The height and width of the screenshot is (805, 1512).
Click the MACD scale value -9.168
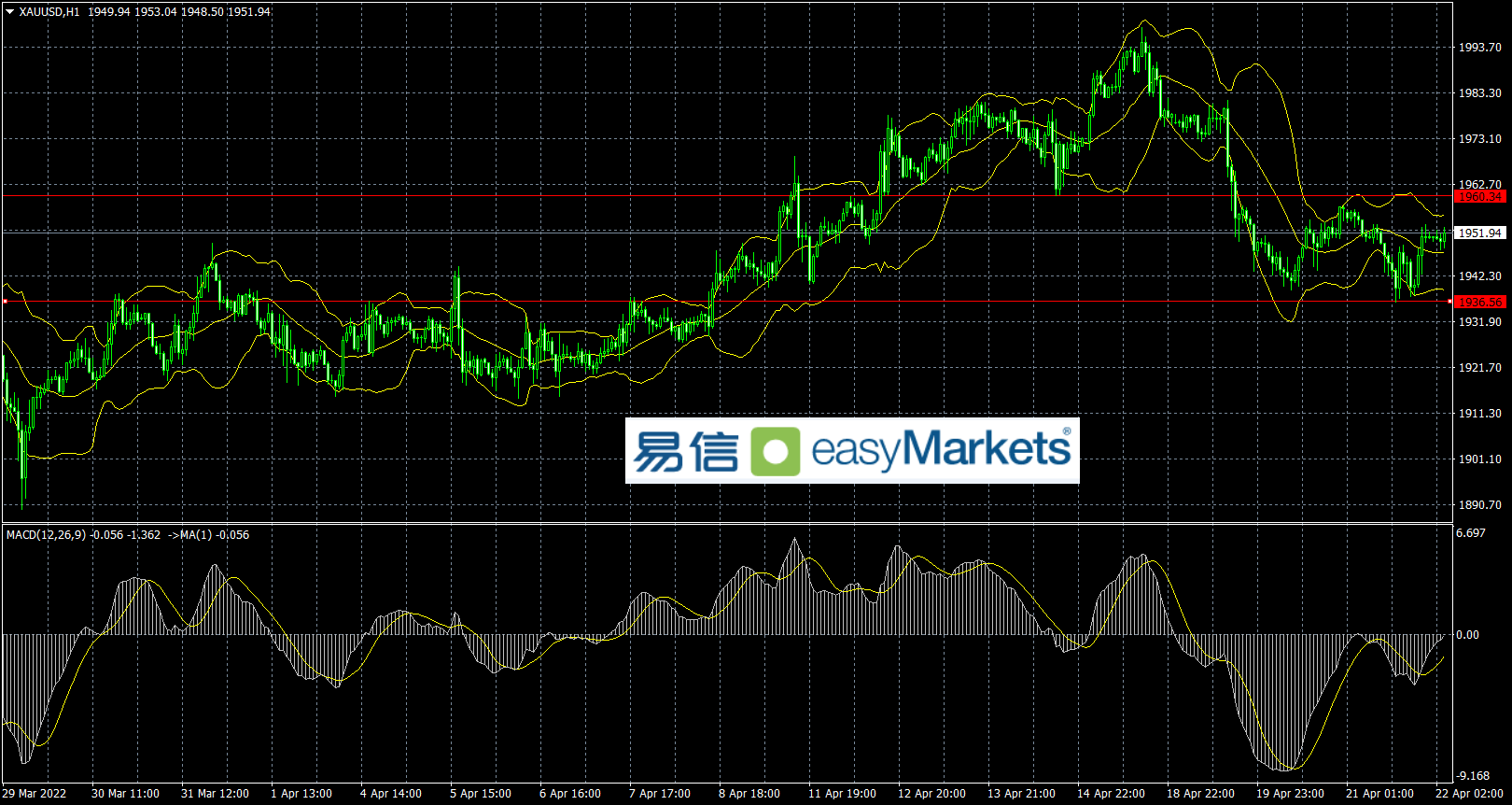pyautogui.click(x=1473, y=776)
